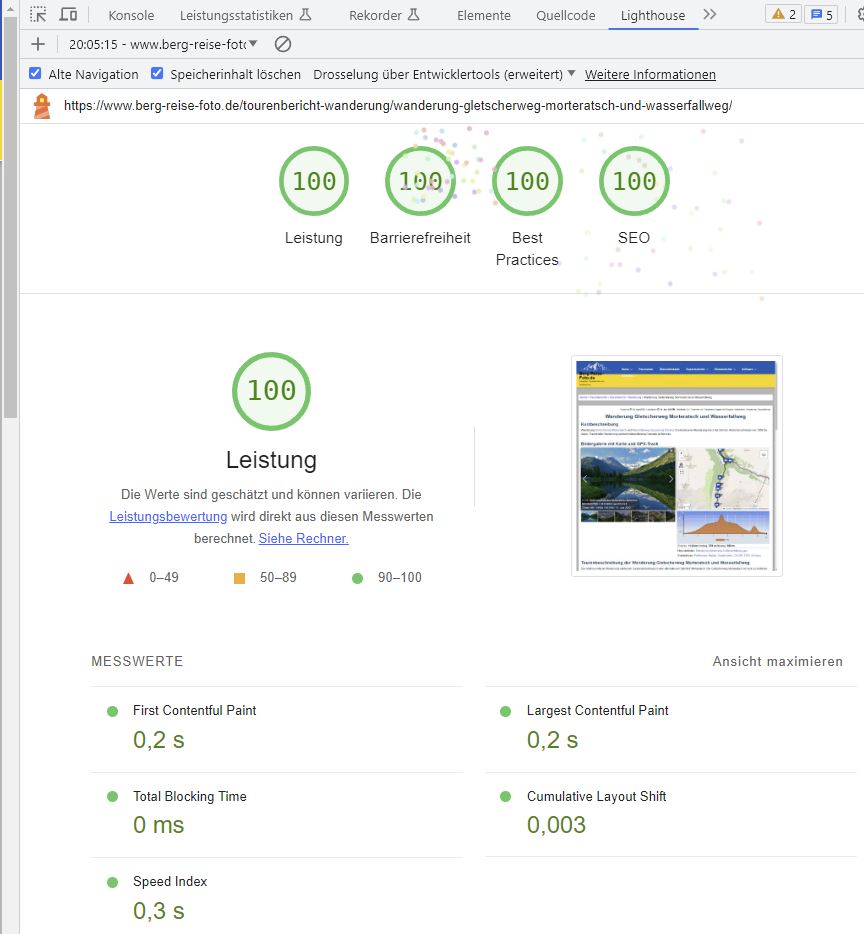
Task: Click the large Leistung 100 gauge
Action: (271, 391)
